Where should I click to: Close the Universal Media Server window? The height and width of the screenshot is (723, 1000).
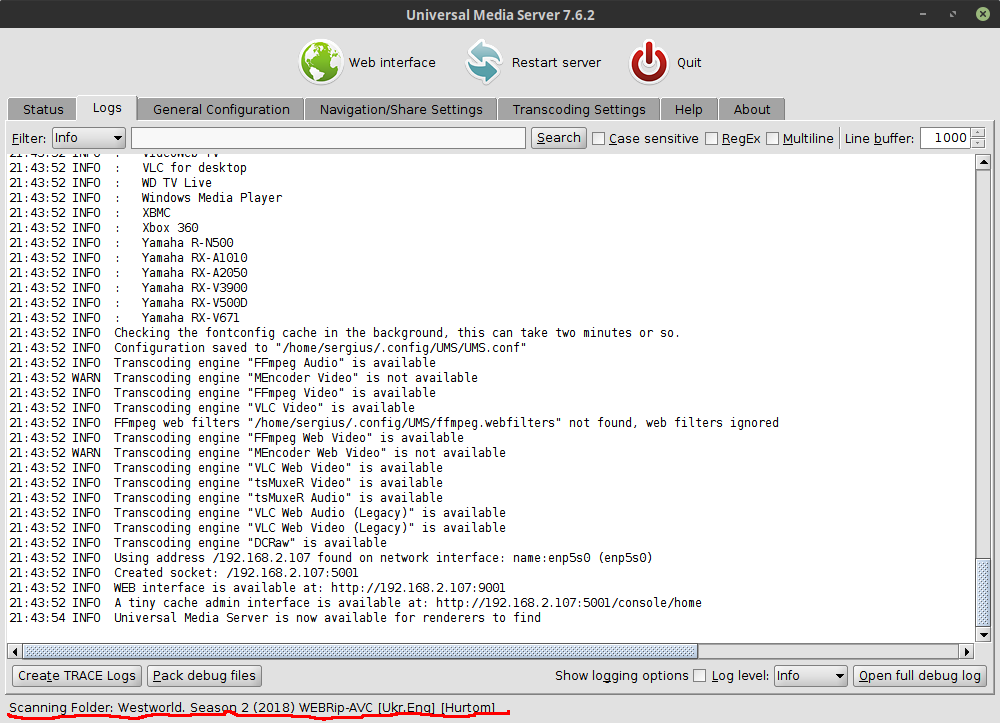point(983,14)
